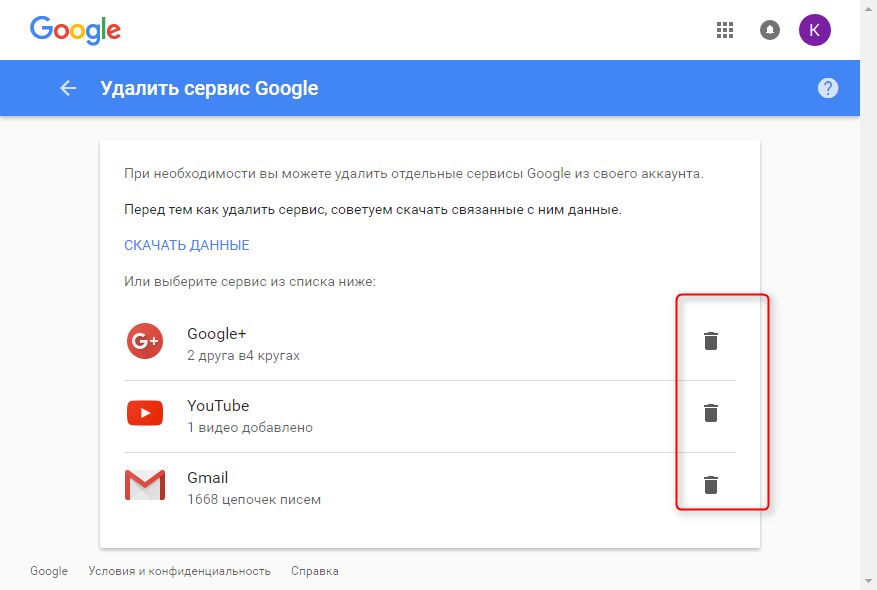This screenshot has width=877, height=590.
Task: Open help question mark icon
Action: pos(828,88)
